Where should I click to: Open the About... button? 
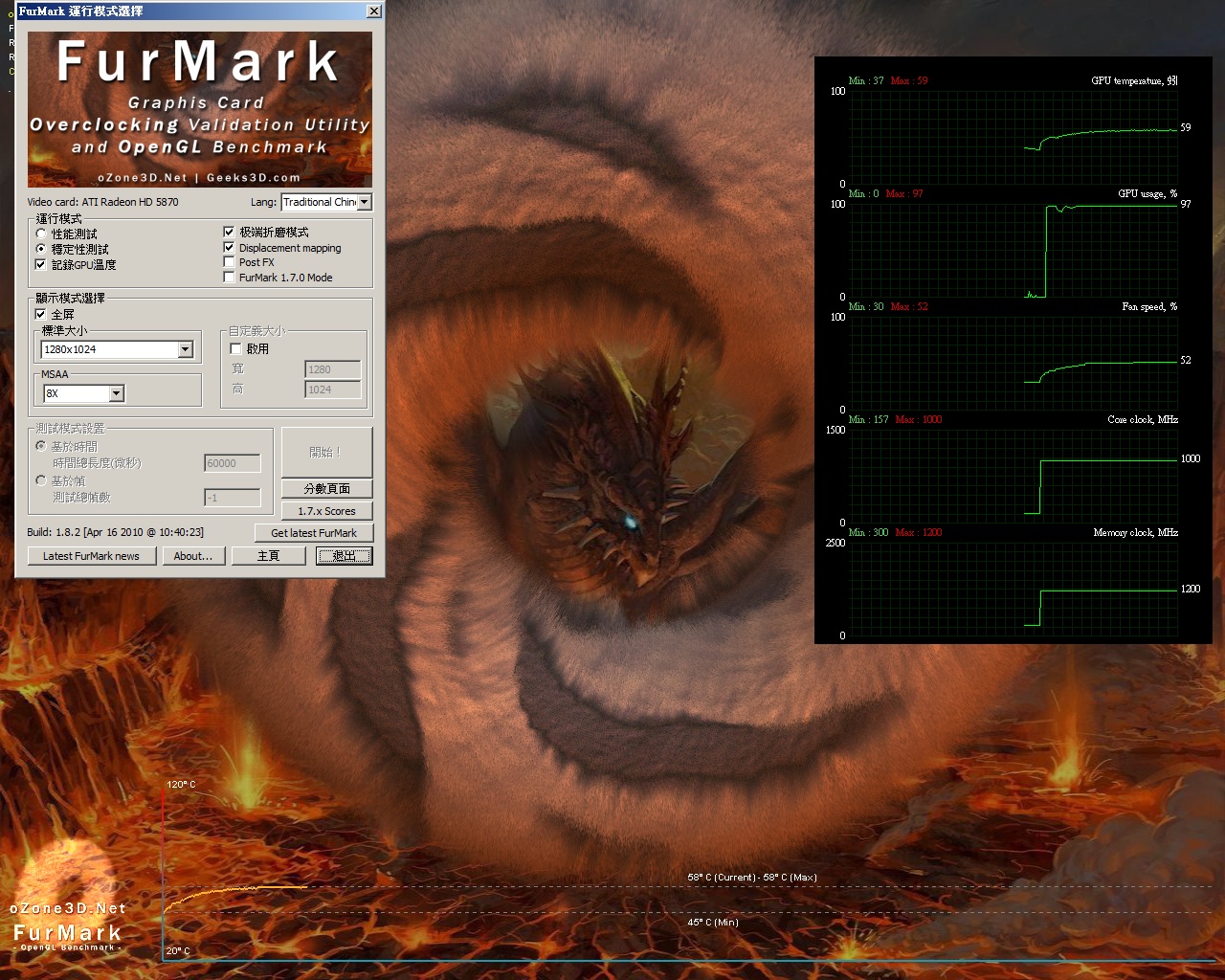coord(193,556)
